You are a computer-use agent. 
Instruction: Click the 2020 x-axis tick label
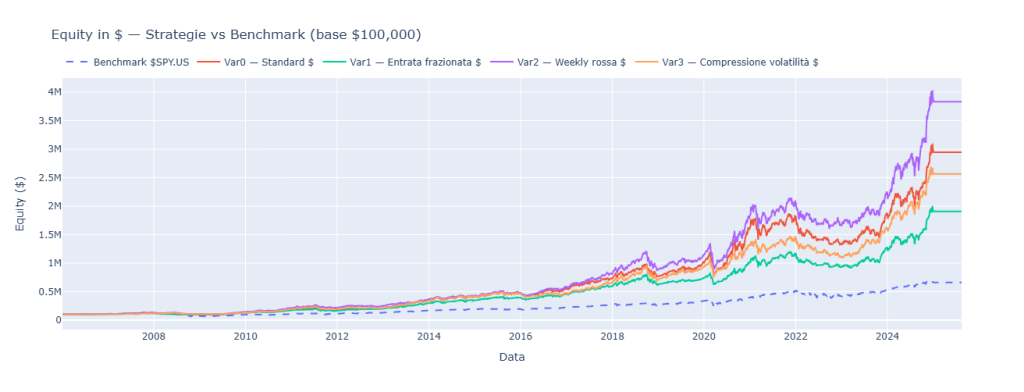click(x=703, y=337)
